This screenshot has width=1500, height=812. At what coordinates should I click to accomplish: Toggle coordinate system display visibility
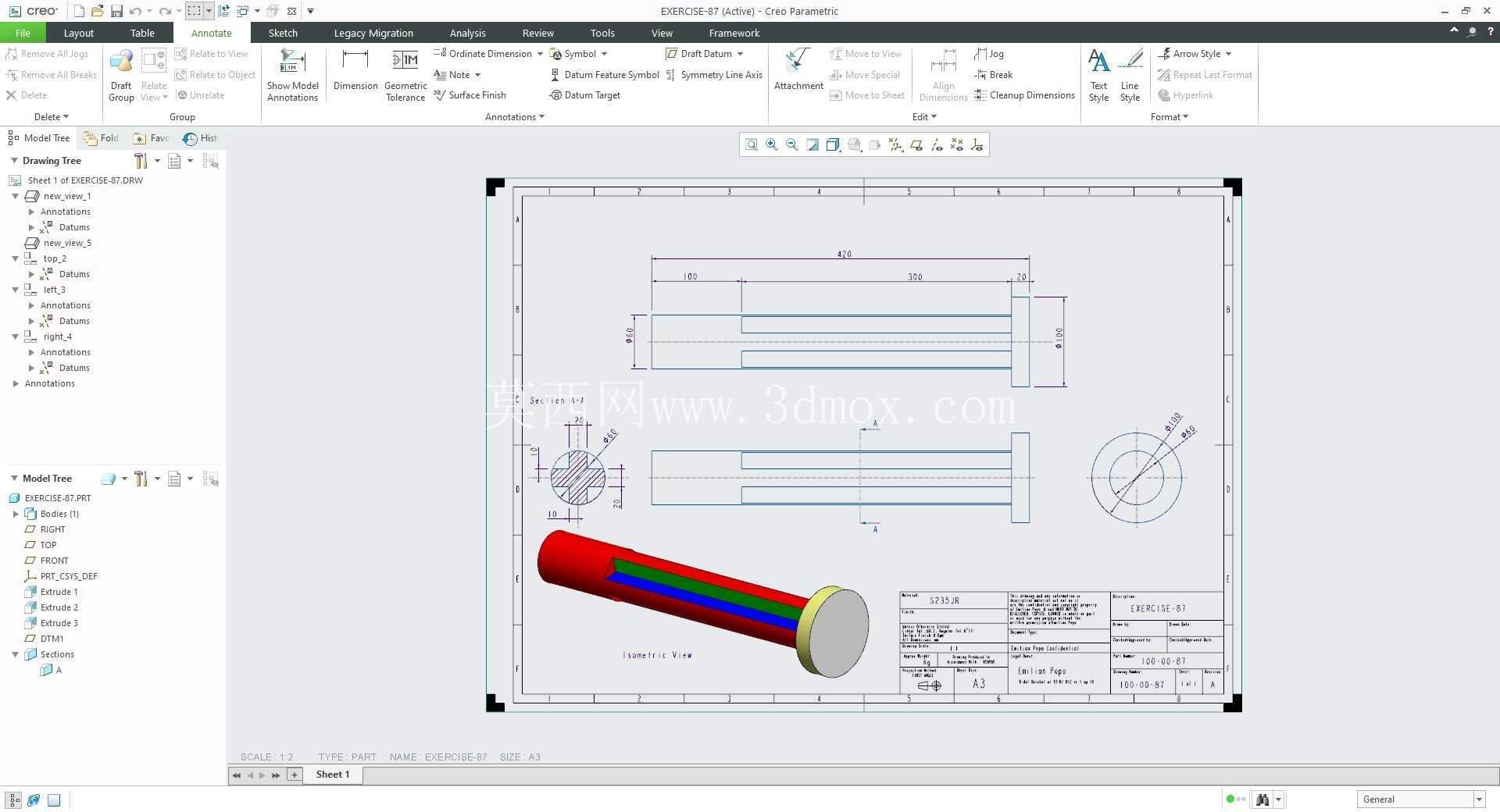click(977, 144)
